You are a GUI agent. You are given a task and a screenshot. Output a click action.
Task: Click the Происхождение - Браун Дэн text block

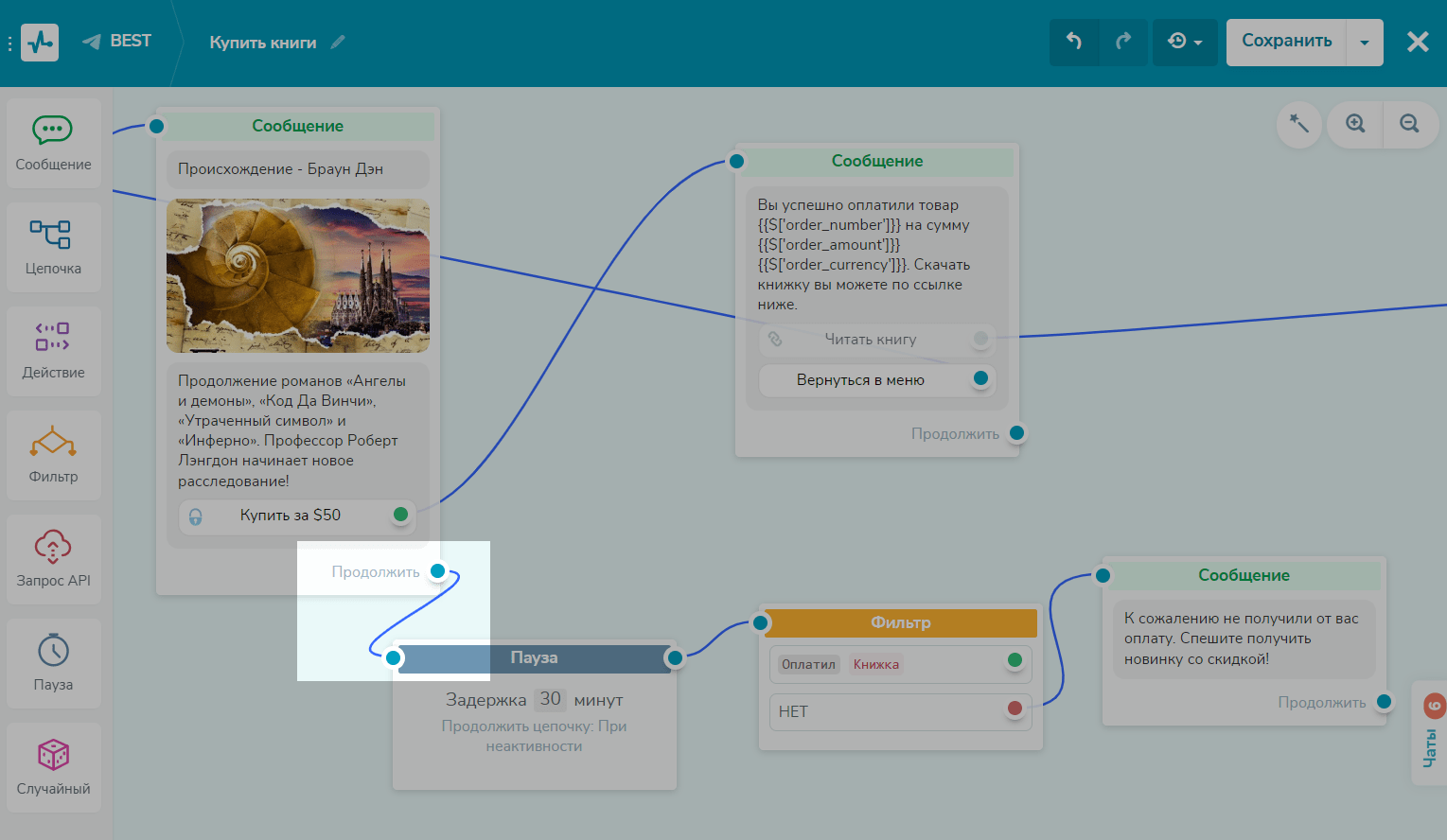[x=298, y=169]
